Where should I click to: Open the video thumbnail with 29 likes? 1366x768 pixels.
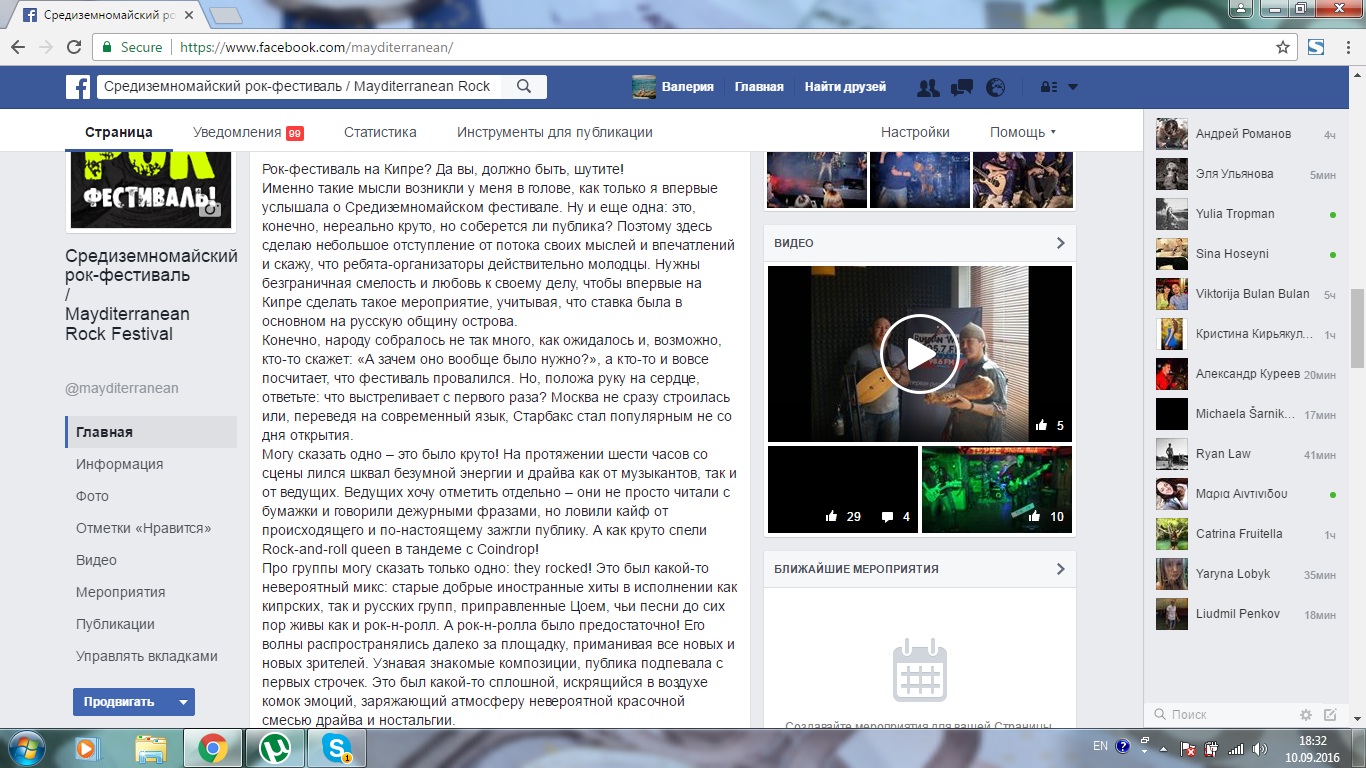point(842,489)
